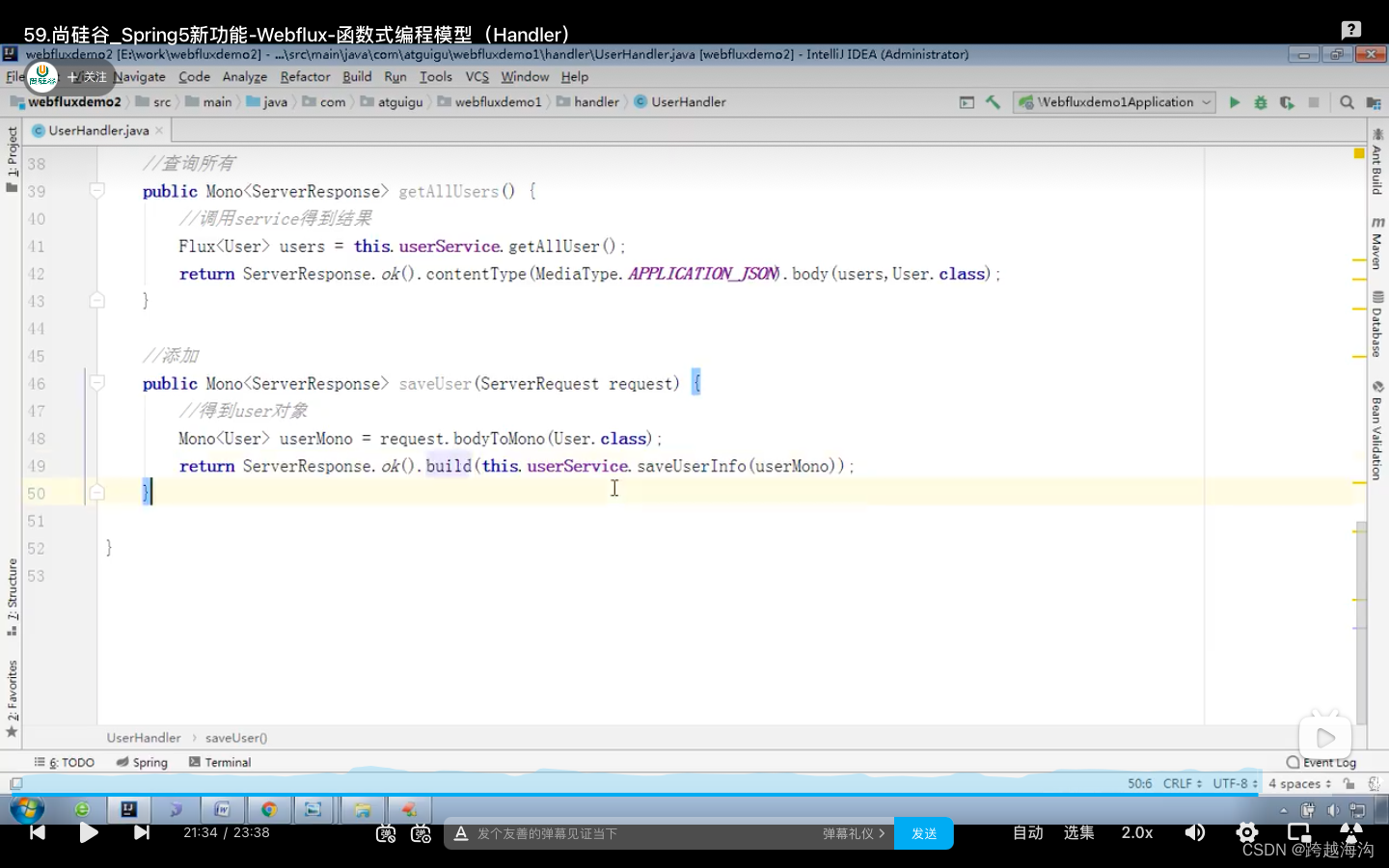Screen dimensions: 1389x868
Task: Stop the running process square icon
Action: 1313,102
